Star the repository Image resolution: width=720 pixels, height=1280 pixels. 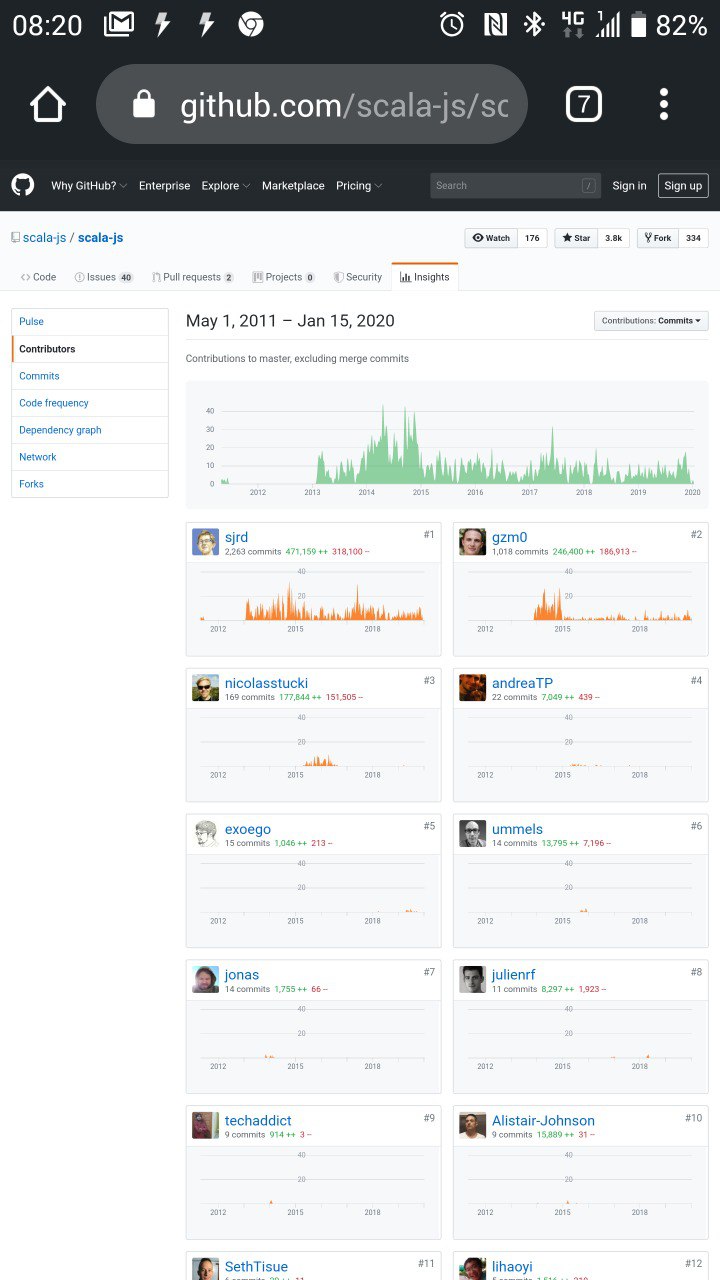click(x=577, y=238)
